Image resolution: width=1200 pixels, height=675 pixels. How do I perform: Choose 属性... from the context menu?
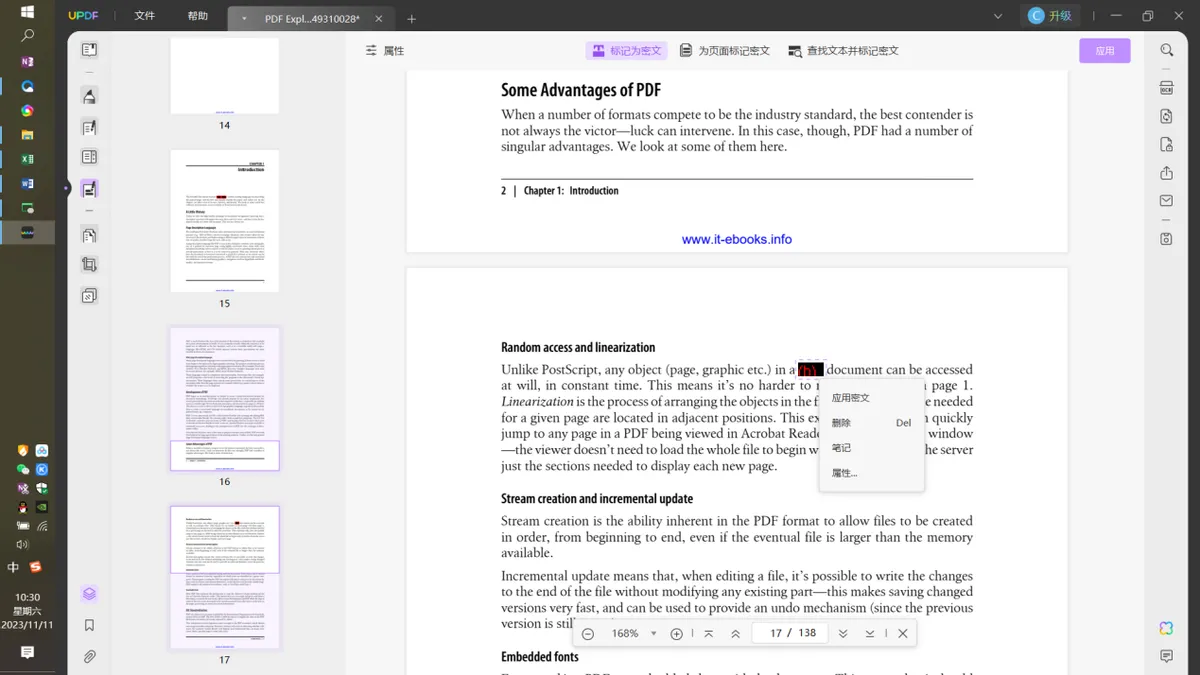[x=871, y=473]
